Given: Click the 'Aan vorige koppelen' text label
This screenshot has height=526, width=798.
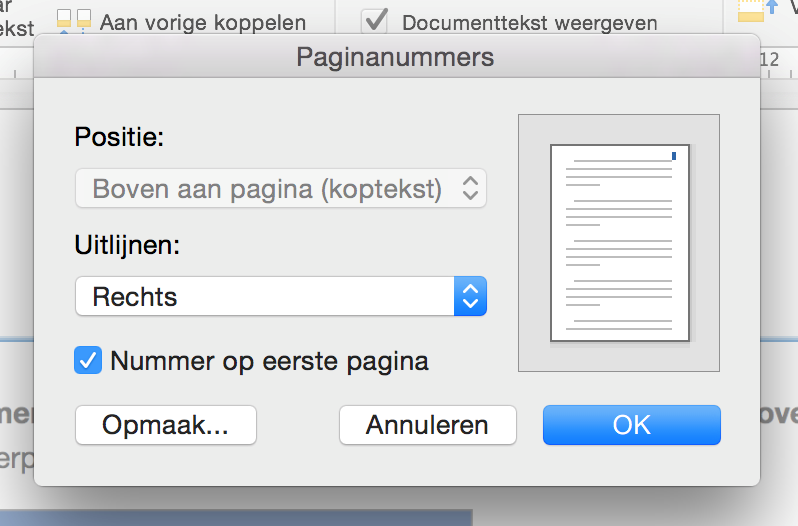Looking at the screenshot, I should (x=203, y=23).
